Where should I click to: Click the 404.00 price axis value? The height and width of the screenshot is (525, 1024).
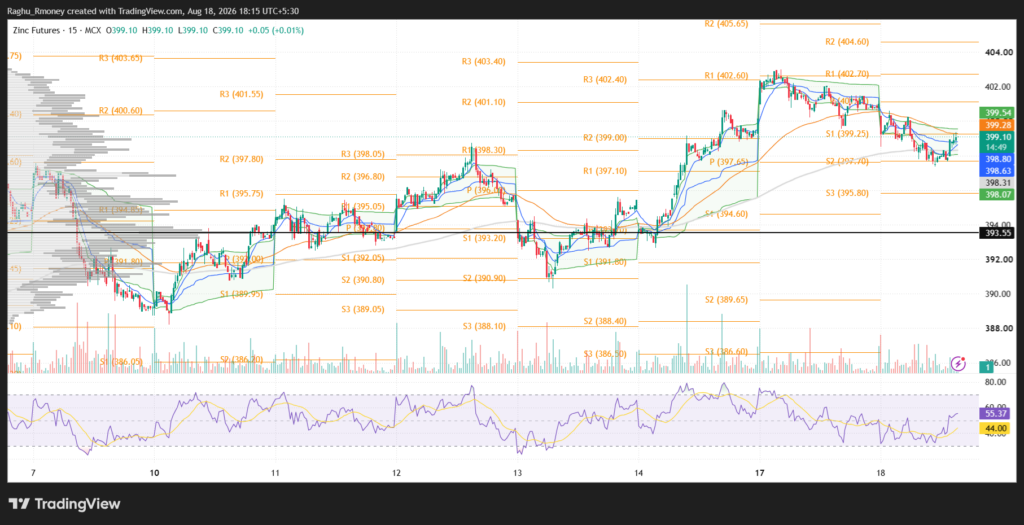999,52
